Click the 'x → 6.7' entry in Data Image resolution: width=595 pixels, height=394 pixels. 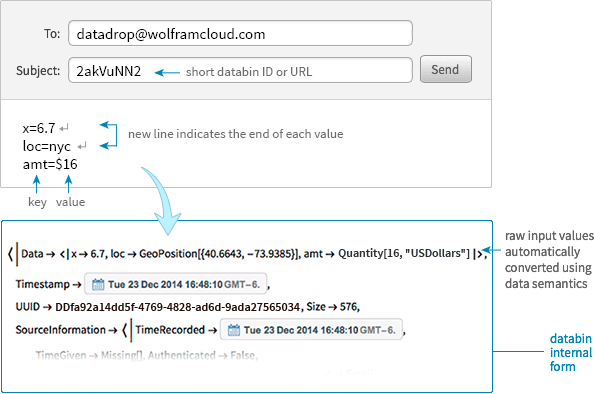click(x=87, y=254)
